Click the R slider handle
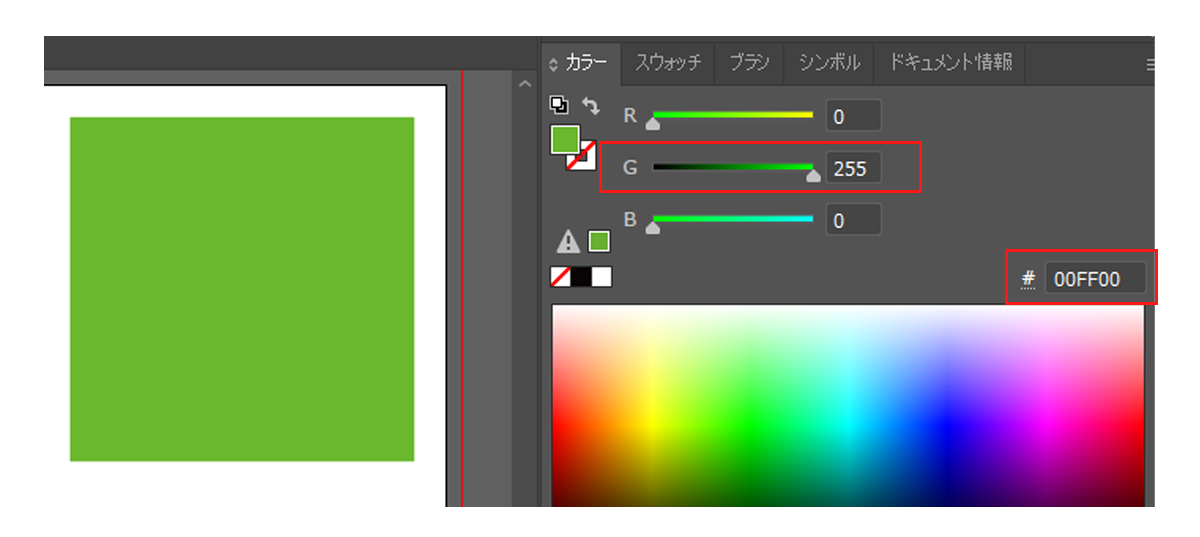1200x537 pixels. pos(653,124)
